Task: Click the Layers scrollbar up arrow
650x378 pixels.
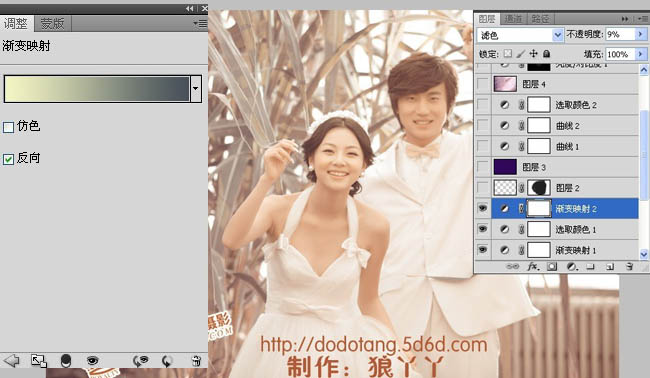Action: pos(644,70)
